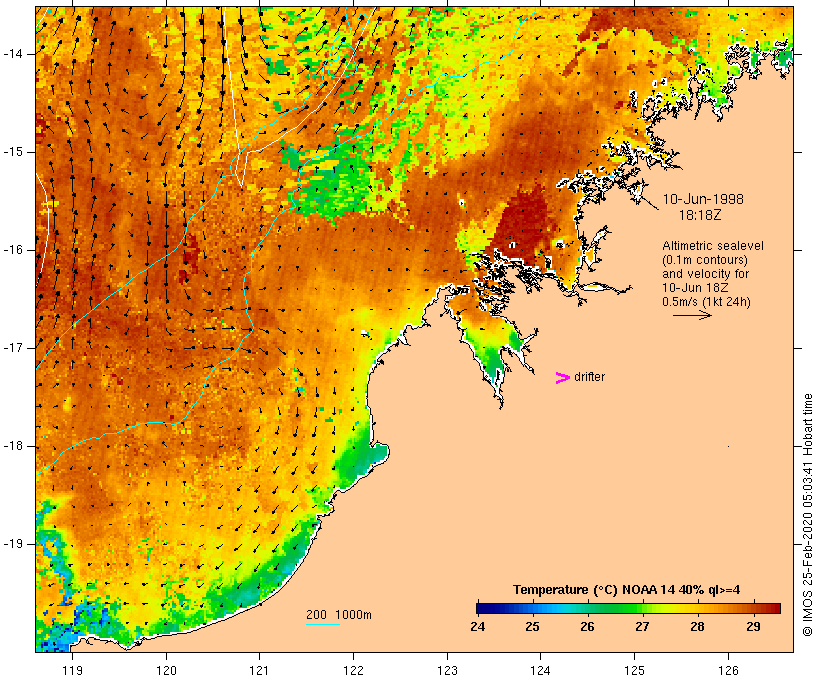
Task: Click the 'Altimetric sealevel' annotation line
Action: (x=713, y=246)
